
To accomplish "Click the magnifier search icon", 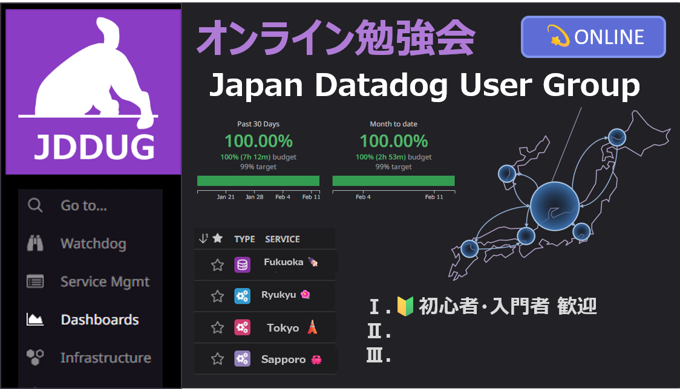I will click(35, 205).
